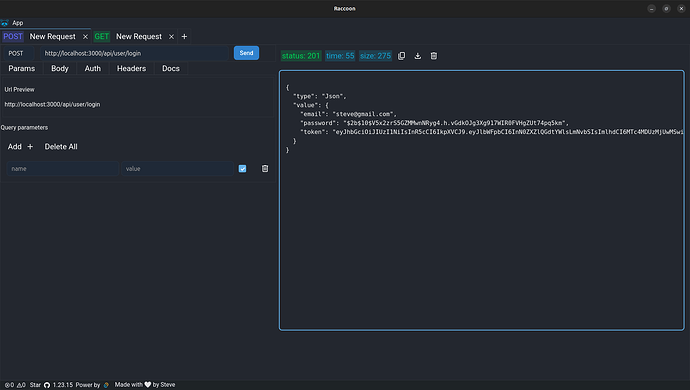Click the "type": "Json" line

point(320,96)
